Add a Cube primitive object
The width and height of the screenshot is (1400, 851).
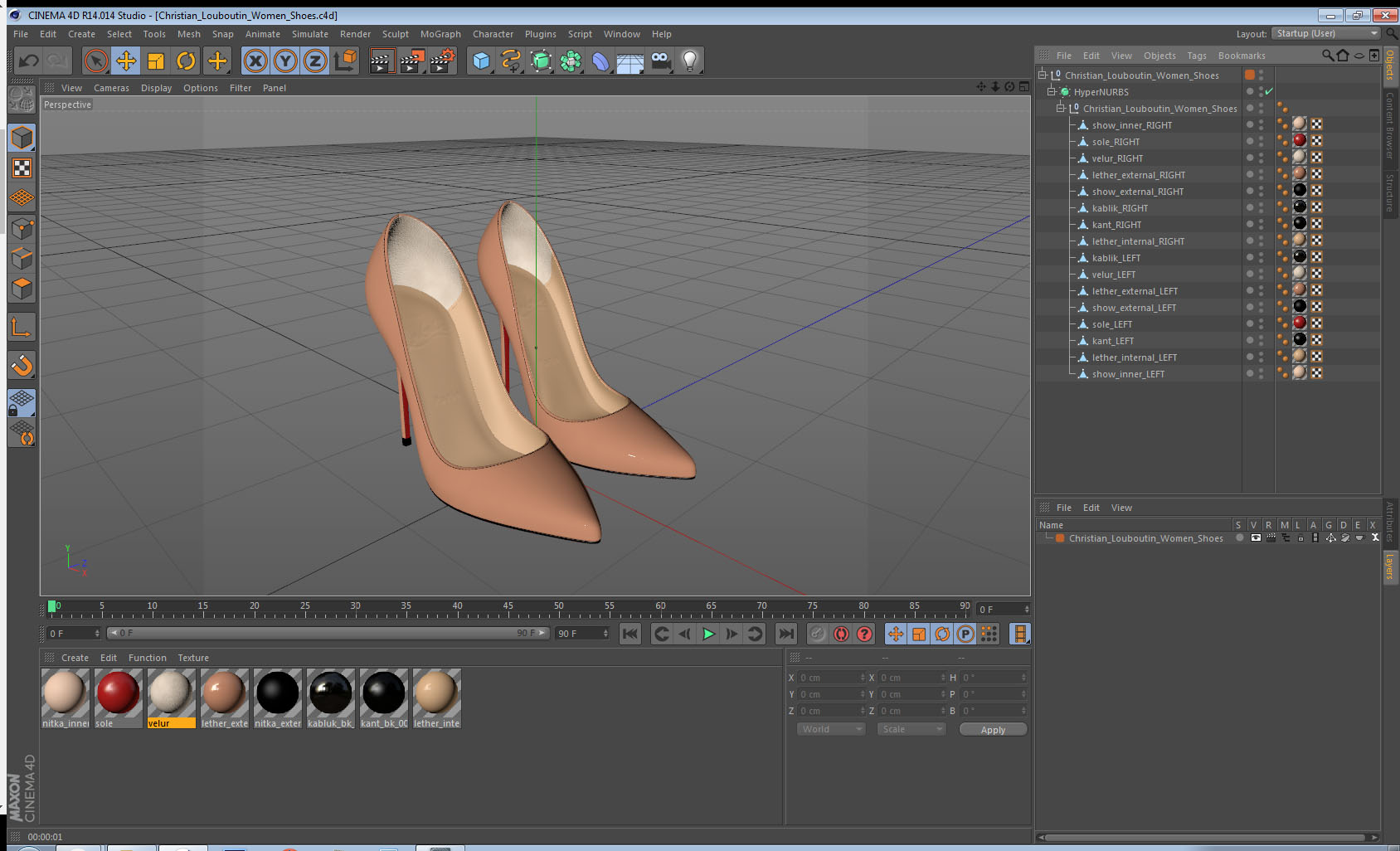coord(481,61)
